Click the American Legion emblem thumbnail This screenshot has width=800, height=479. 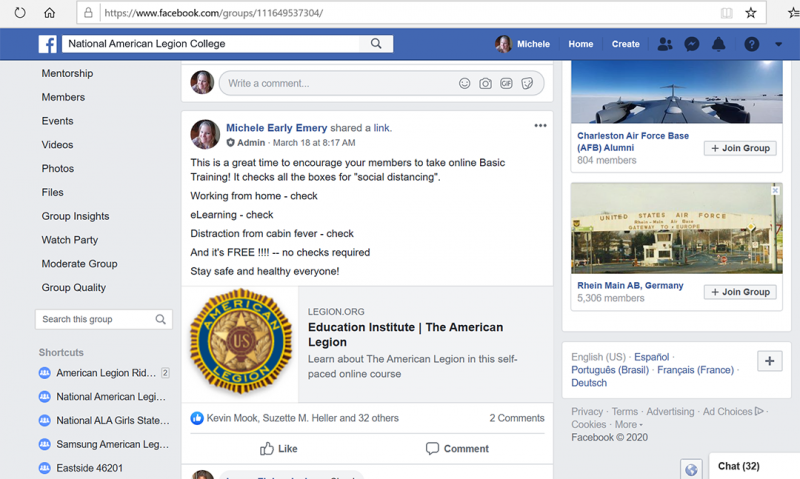(x=240, y=342)
